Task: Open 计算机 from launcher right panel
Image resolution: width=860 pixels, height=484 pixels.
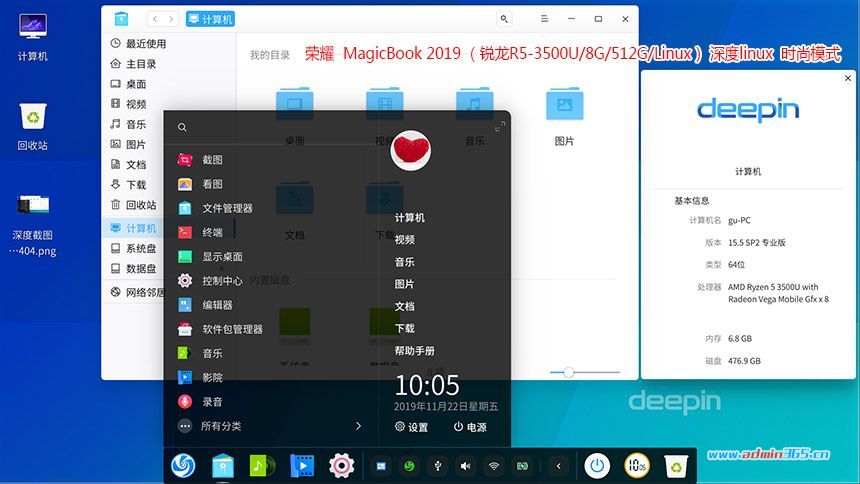Action: coord(410,218)
